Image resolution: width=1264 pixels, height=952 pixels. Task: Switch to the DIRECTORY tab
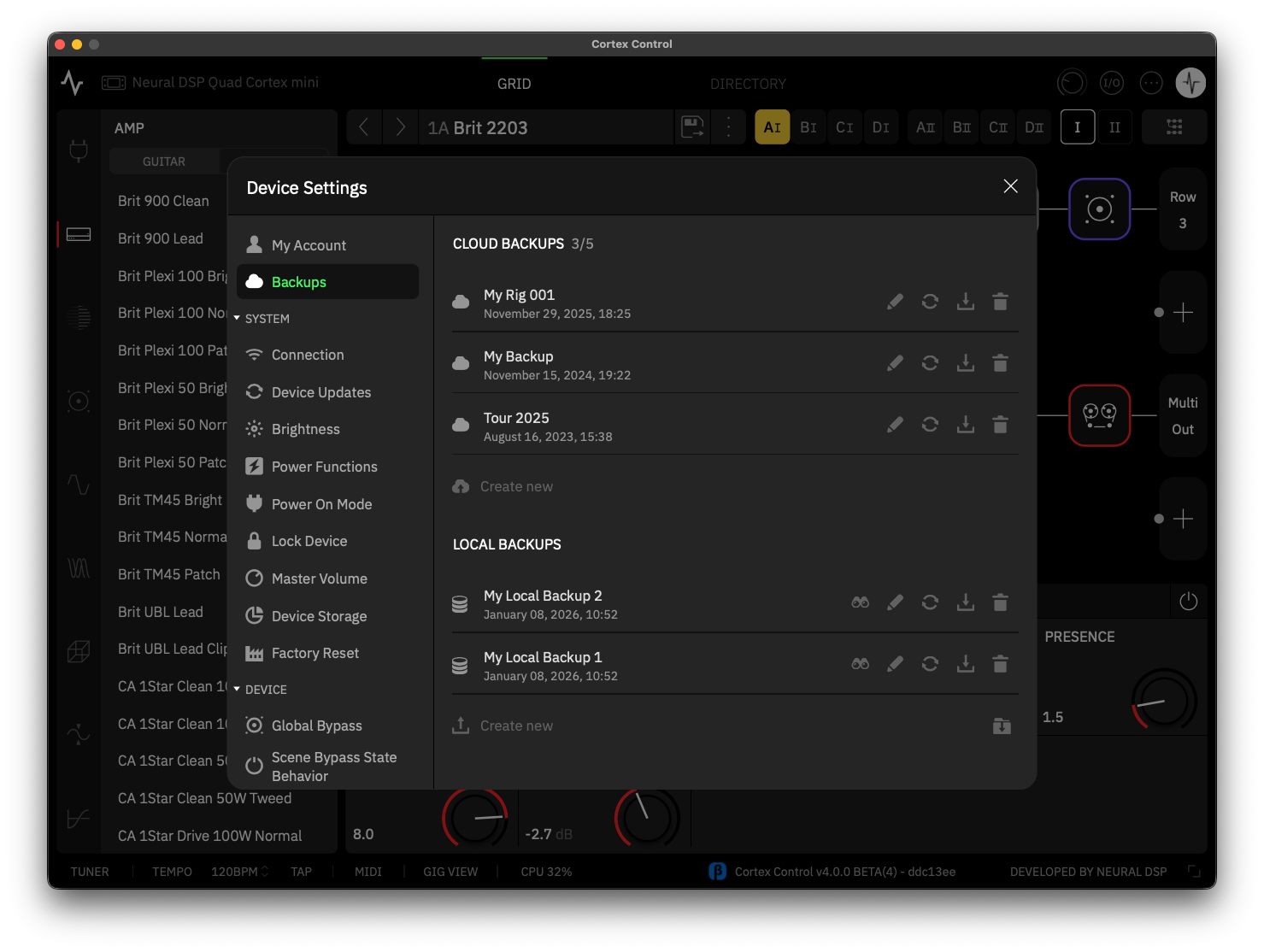(x=748, y=84)
